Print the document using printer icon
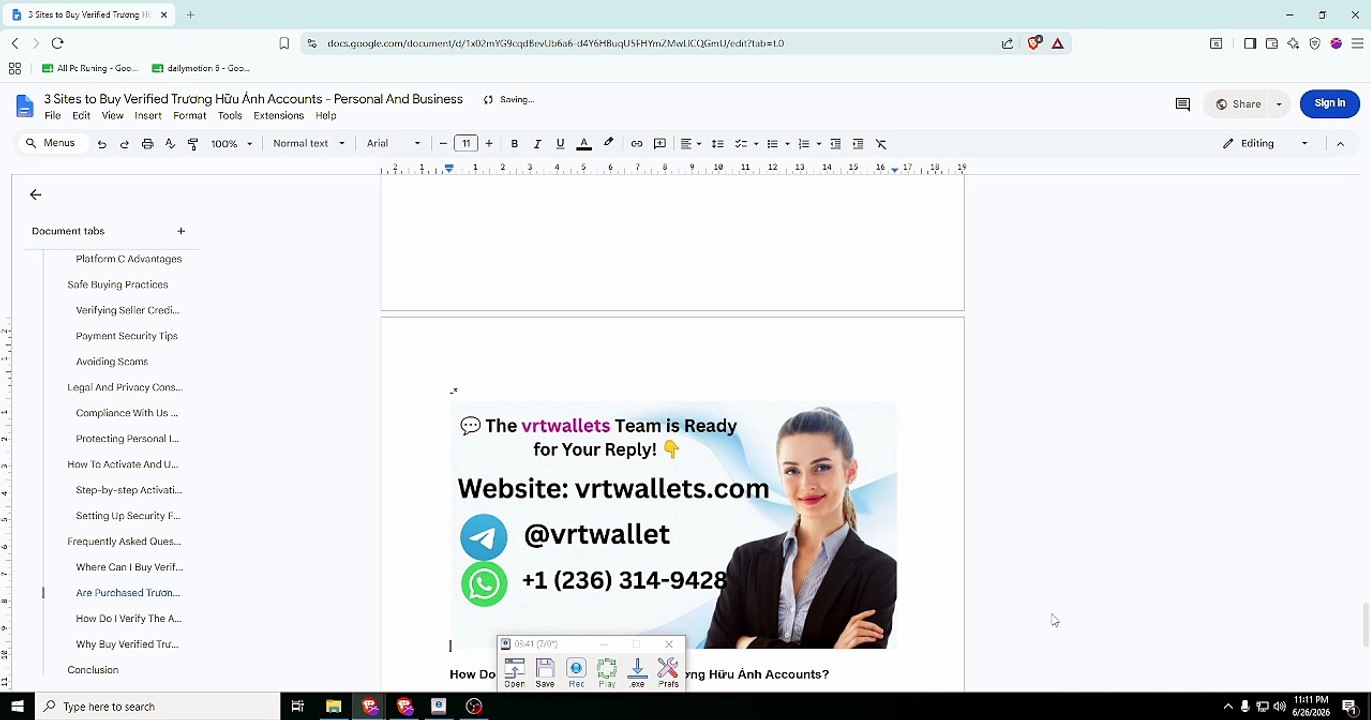 pos(147,144)
